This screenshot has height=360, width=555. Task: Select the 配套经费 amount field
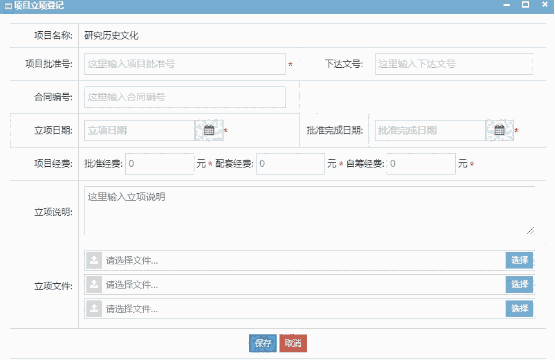click(x=290, y=164)
